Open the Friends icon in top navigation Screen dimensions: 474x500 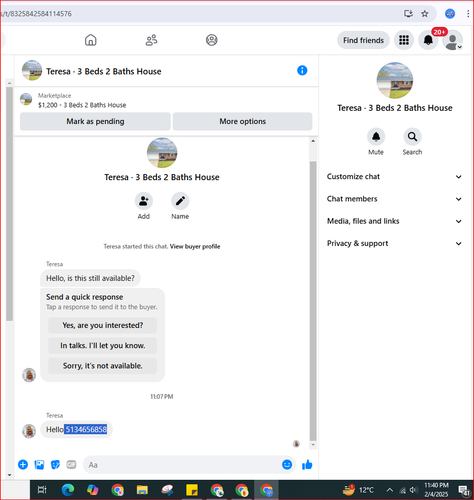[x=151, y=40]
